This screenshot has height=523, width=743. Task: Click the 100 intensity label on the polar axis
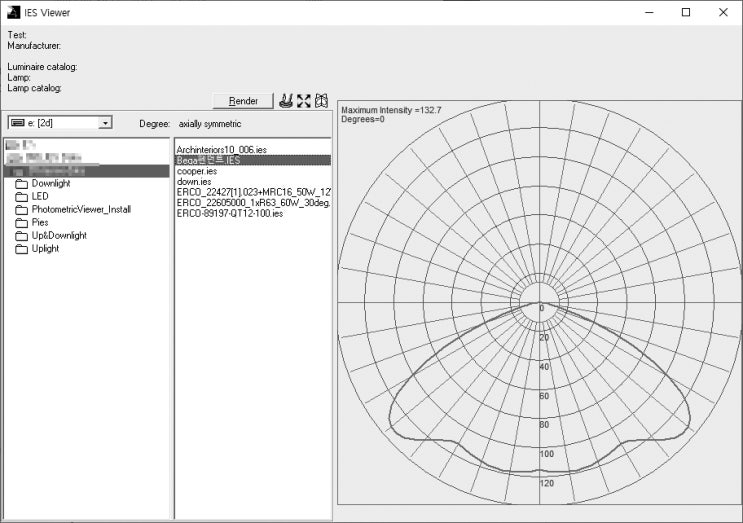pos(546,454)
